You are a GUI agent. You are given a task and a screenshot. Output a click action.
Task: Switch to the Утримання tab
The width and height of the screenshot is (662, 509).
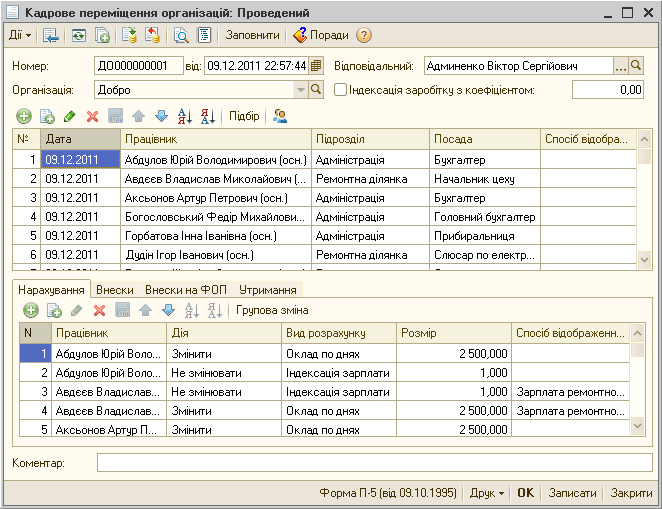coord(268,290)
